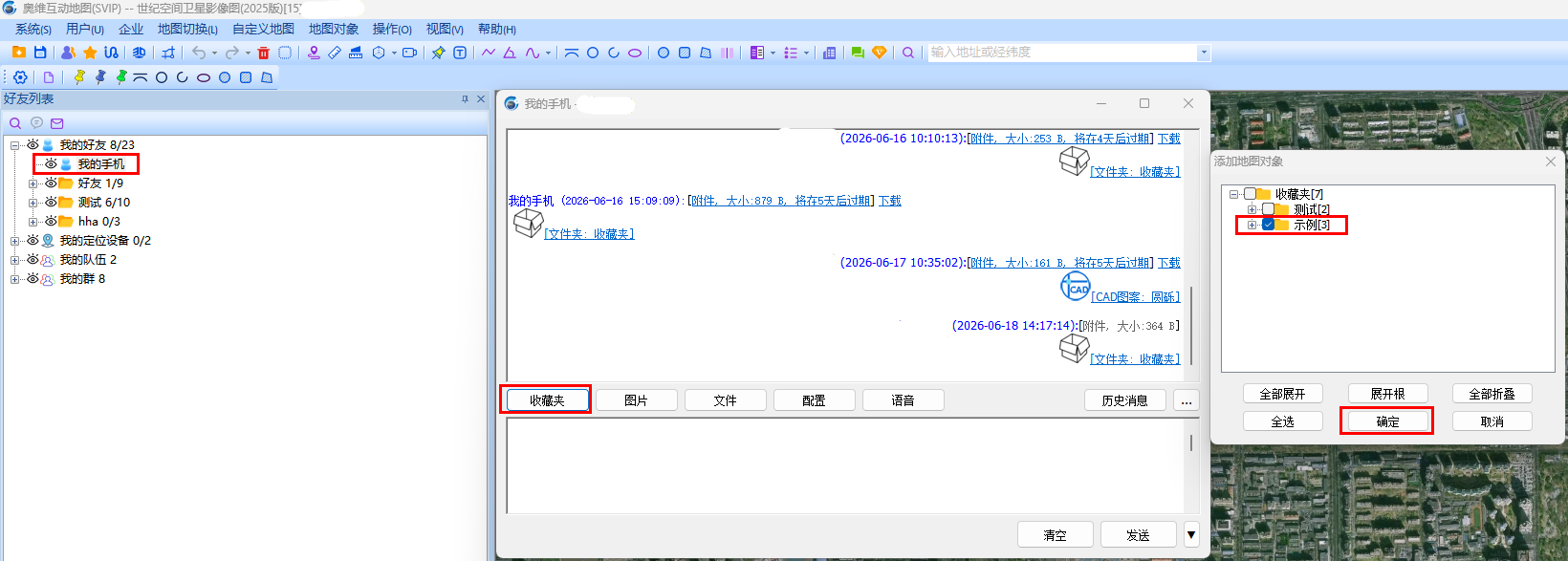1568x561 pixels.
Task: Open the 操作(O) menu
Action: (392, 30)
